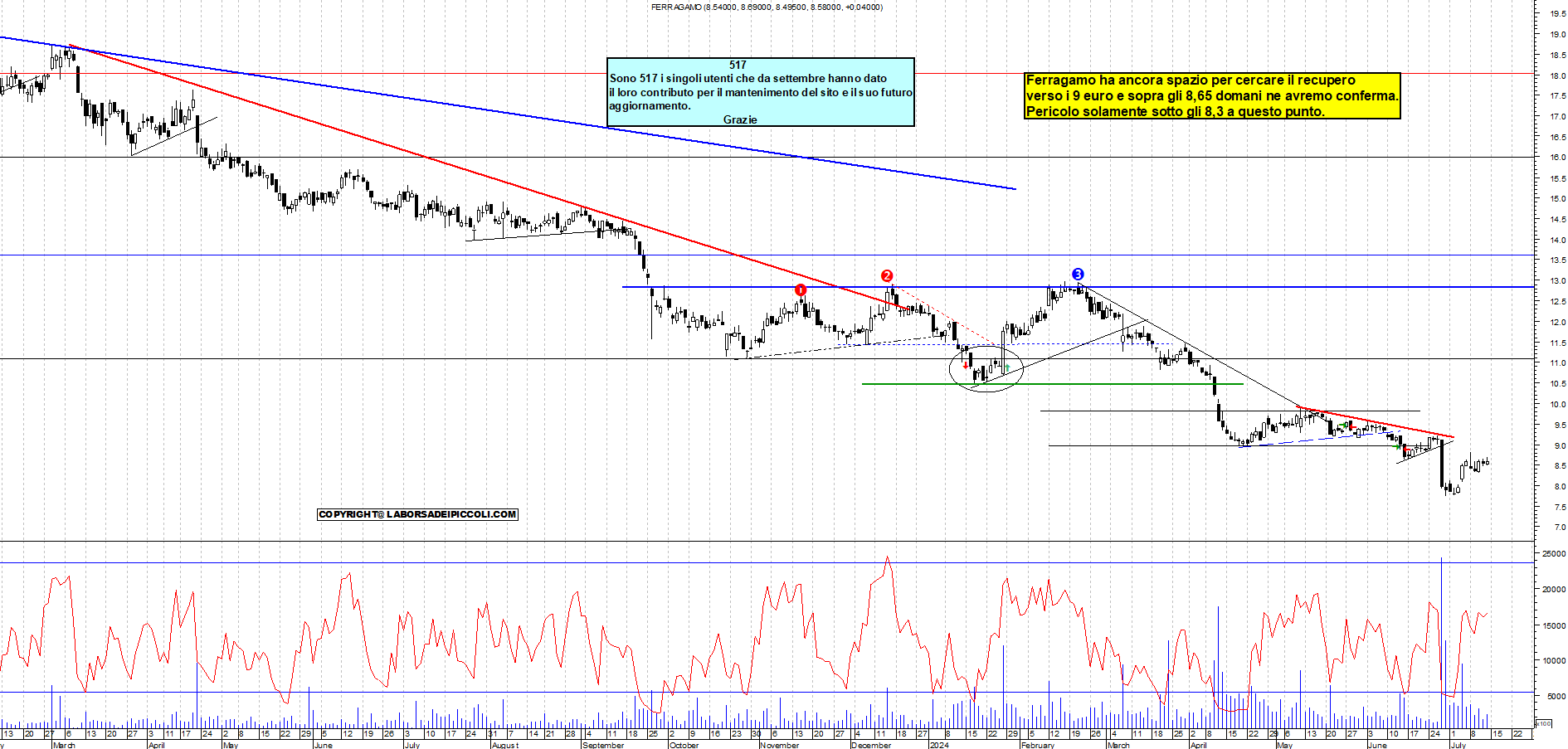The image size is (1568, 749).
Task: Click the COPYRIGHT@LABORSADEIPICCOLI.COM label
Action: point(417,514)
